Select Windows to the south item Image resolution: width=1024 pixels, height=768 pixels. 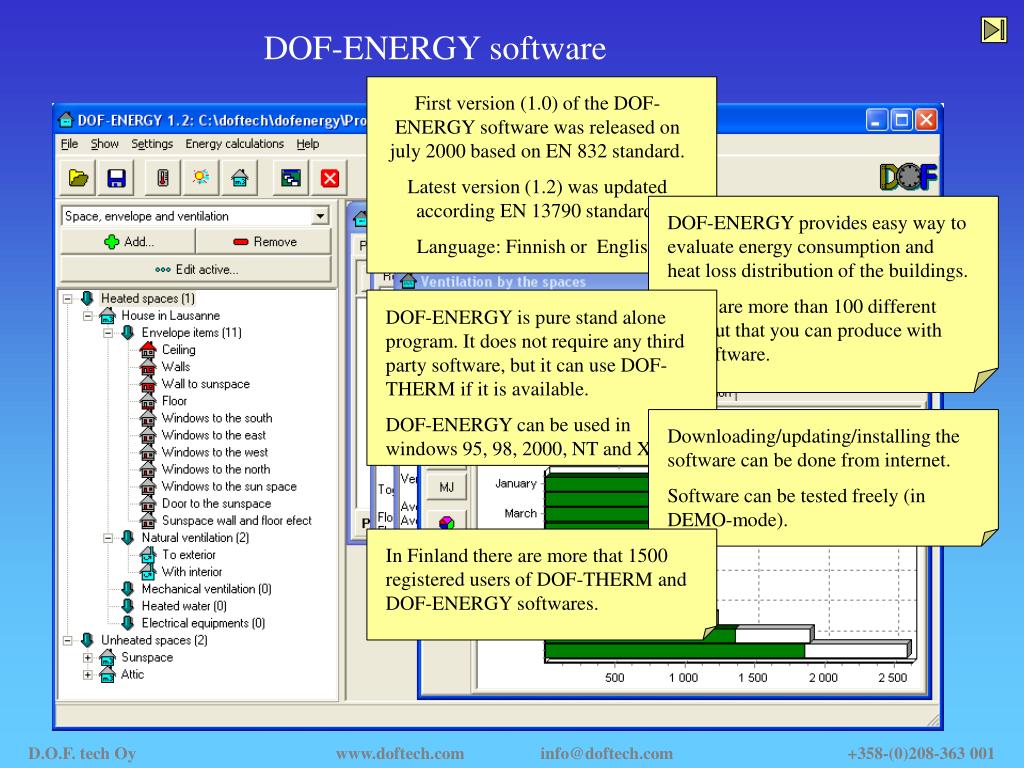(x=217, y=418)
